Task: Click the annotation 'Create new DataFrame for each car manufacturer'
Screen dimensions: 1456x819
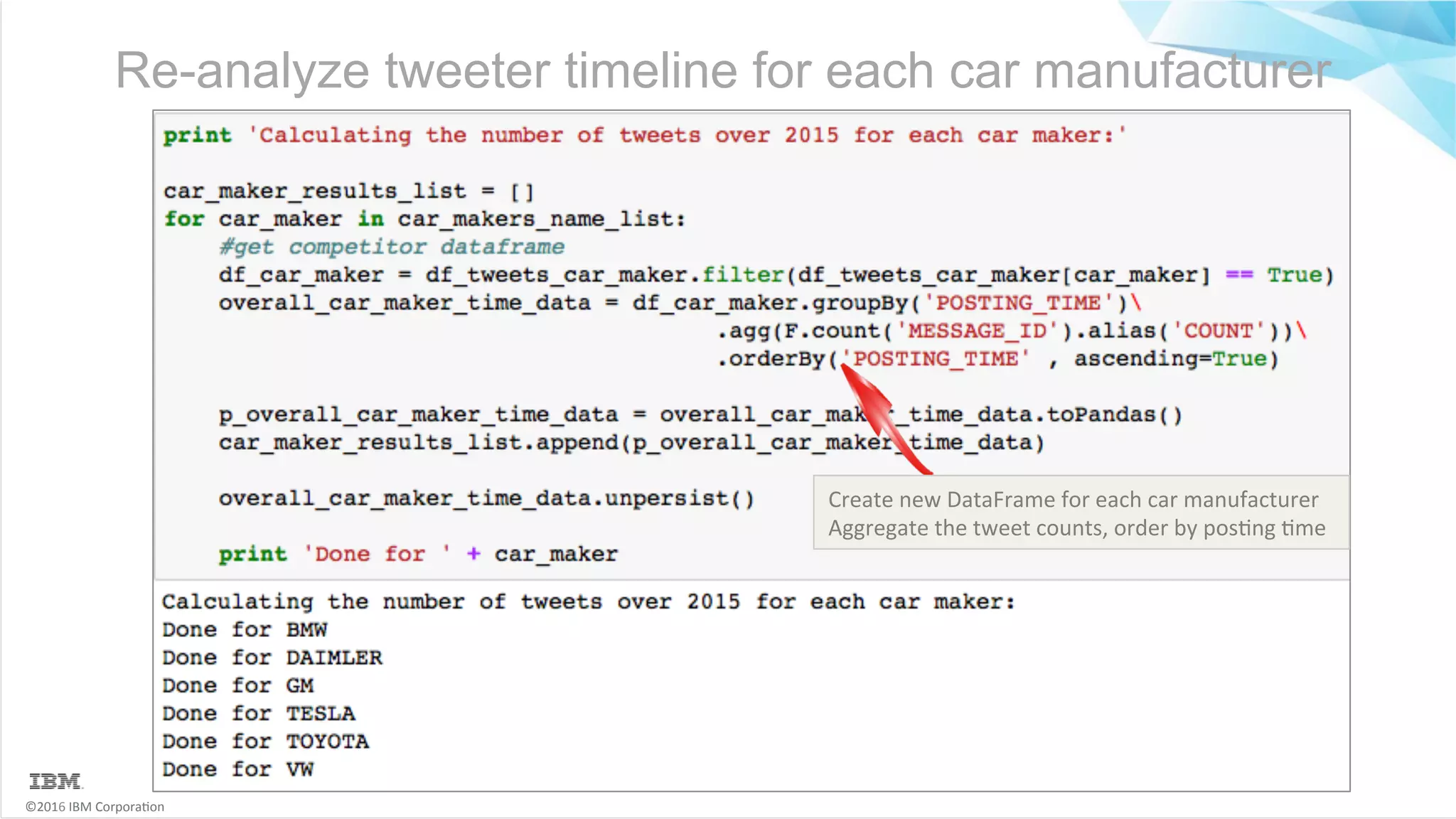Action: [1074, 499]
